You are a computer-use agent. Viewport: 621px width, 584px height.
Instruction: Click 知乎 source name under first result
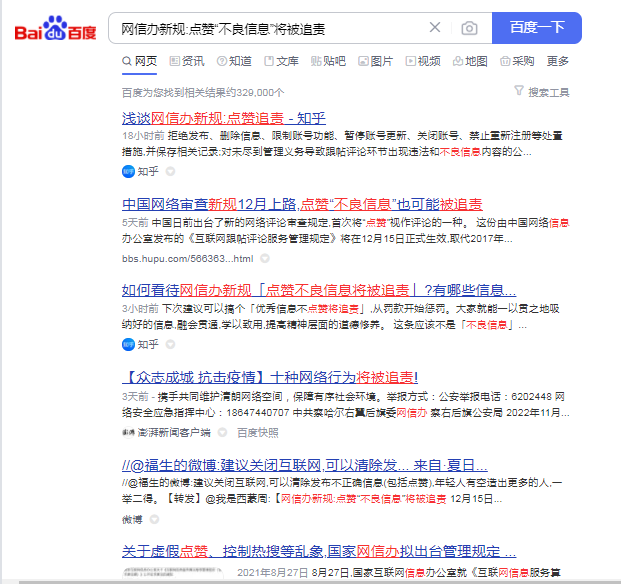[148, 171]
